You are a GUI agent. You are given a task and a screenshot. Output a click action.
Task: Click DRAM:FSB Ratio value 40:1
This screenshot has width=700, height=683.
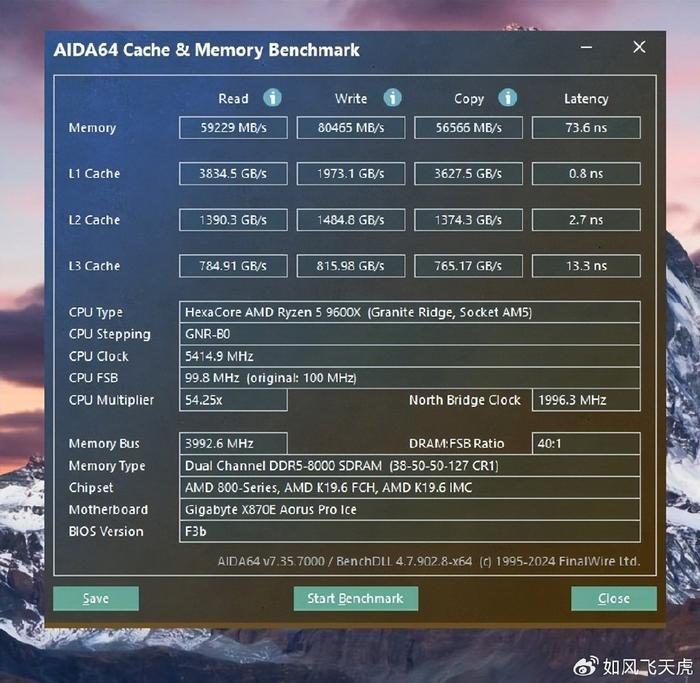click(x=586, y=443)
